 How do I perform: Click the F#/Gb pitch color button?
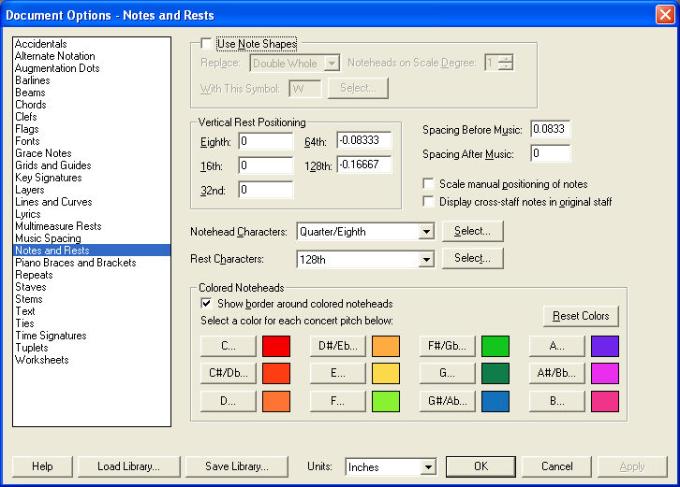click(447, 346)
